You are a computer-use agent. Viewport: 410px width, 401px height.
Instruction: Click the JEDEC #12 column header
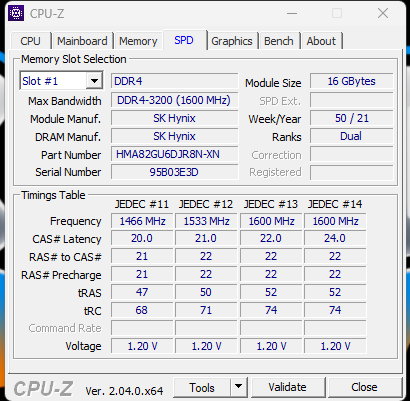pyautogui.click(x=206, y=204)
